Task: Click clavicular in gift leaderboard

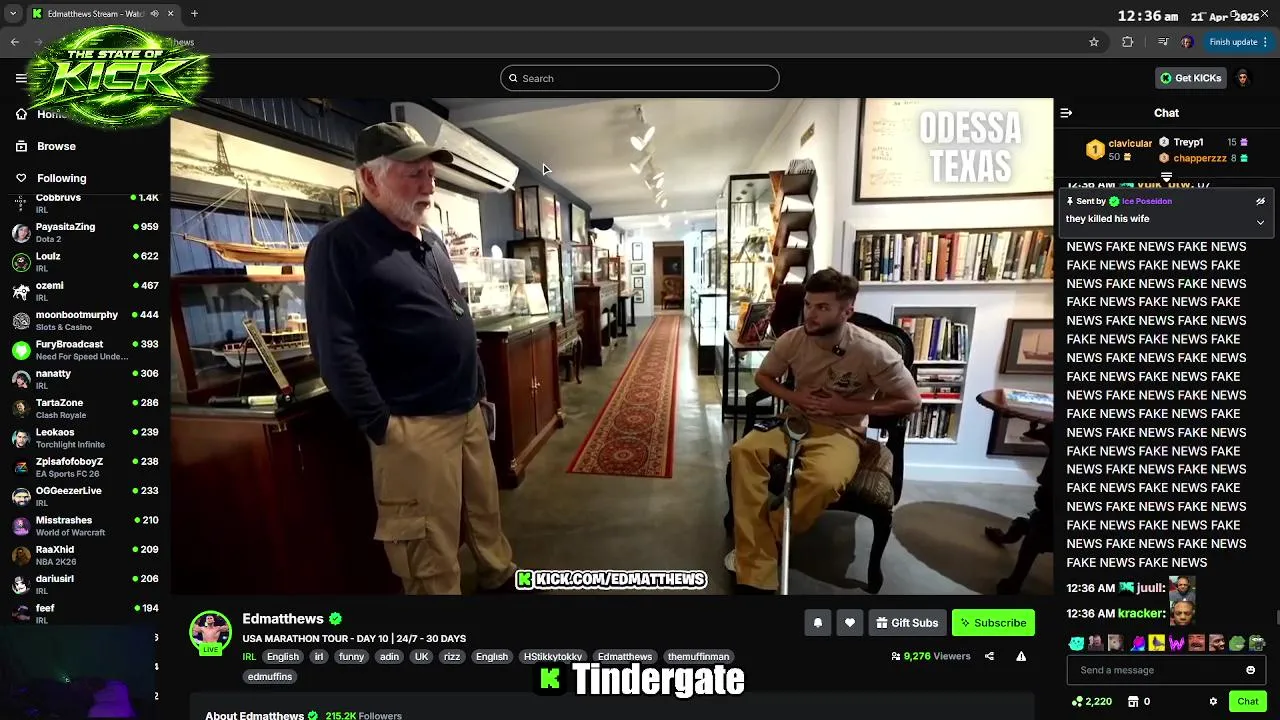Action: coord(1130,144)
